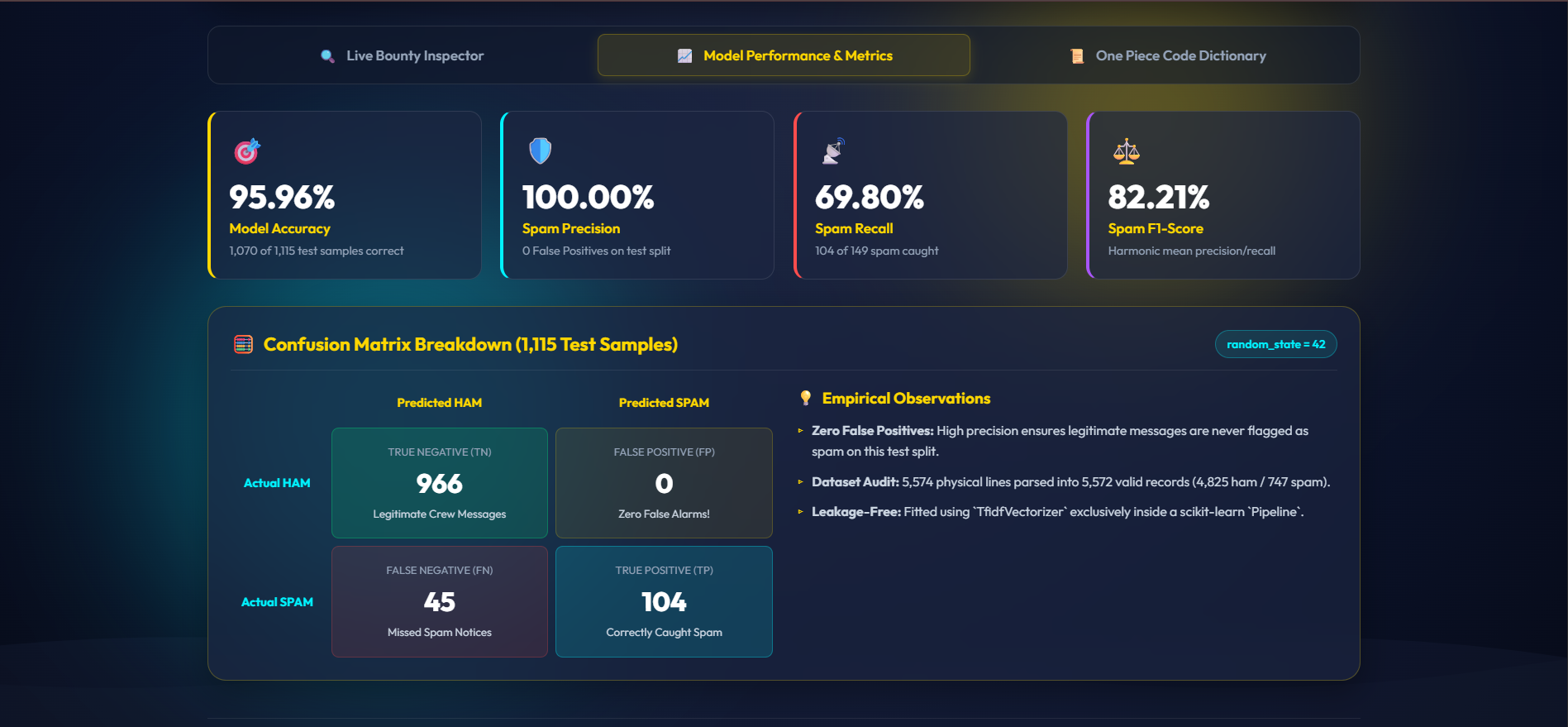Image resolution: width=1568 pixels, height=727 pixels.
Task: Click the shield icon on Spam Precision card
Action: pyautogui.click(x=540, y=151)
